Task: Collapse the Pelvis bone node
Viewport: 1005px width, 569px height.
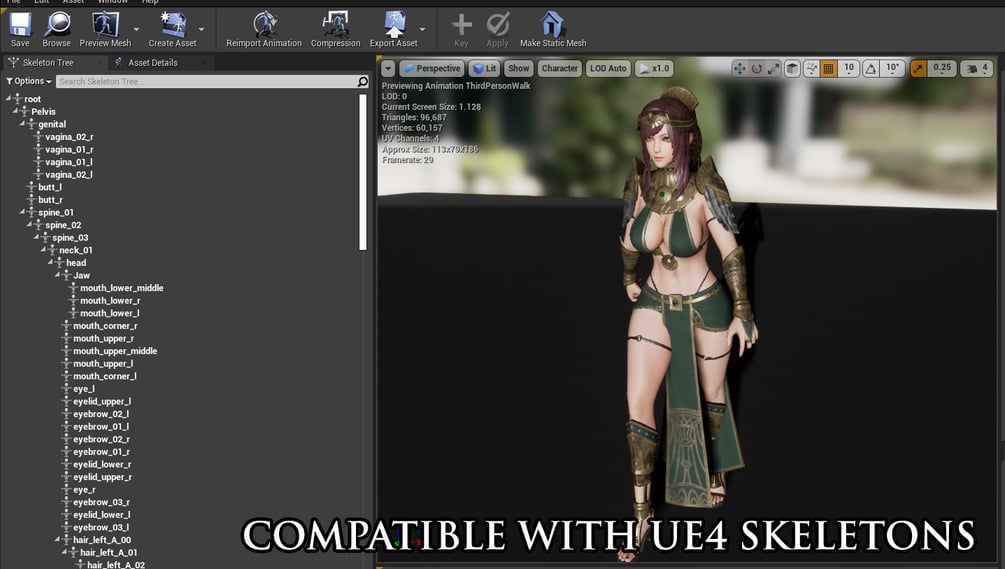Action: point(15,111)
